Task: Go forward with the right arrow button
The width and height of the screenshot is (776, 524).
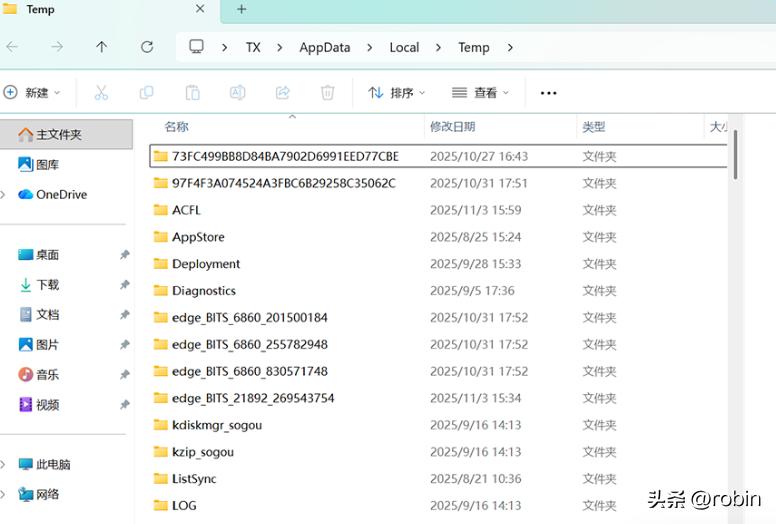Action: (x=57, y=47)
